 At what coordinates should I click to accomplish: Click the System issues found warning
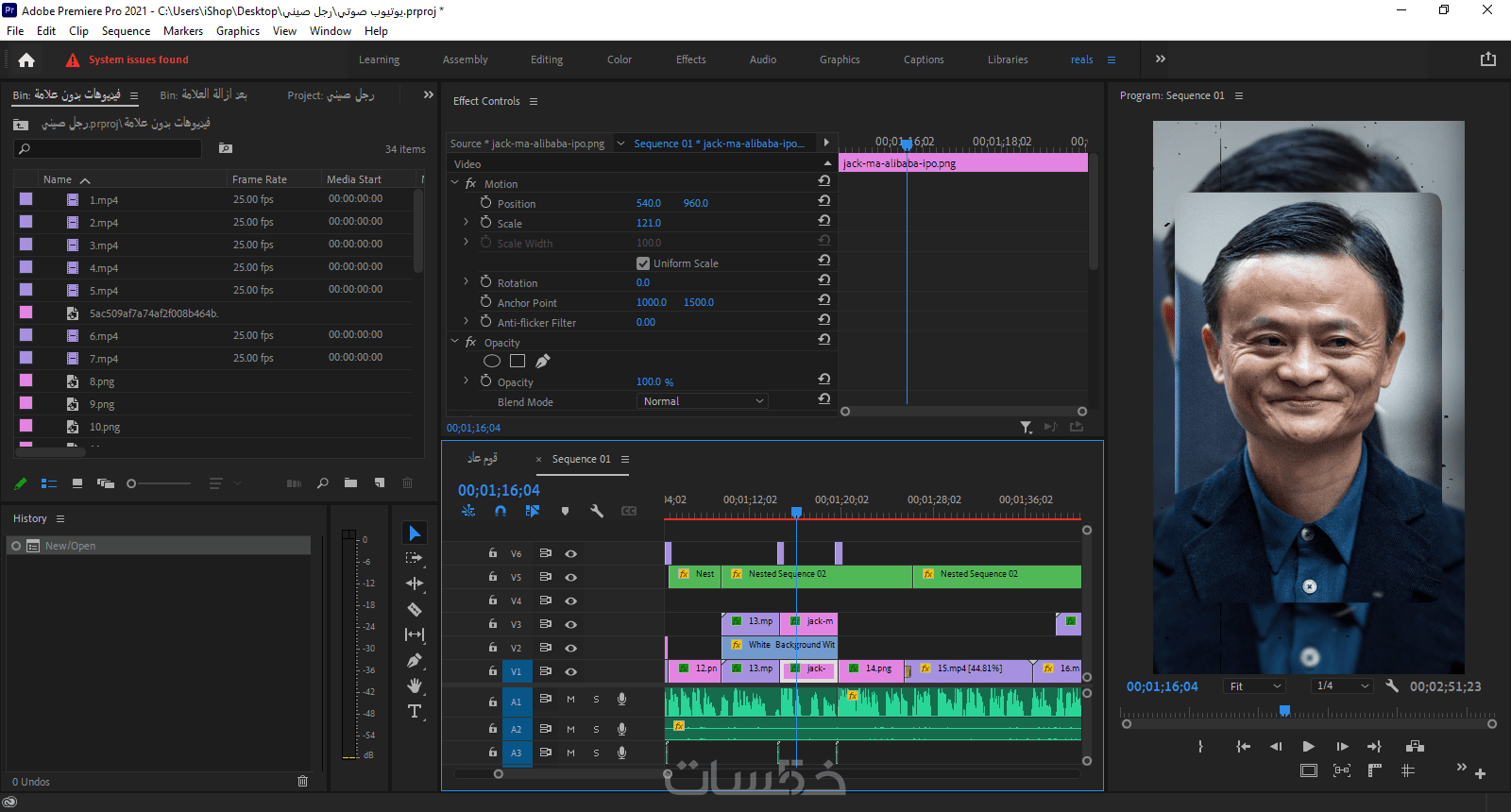click(128, 59)
